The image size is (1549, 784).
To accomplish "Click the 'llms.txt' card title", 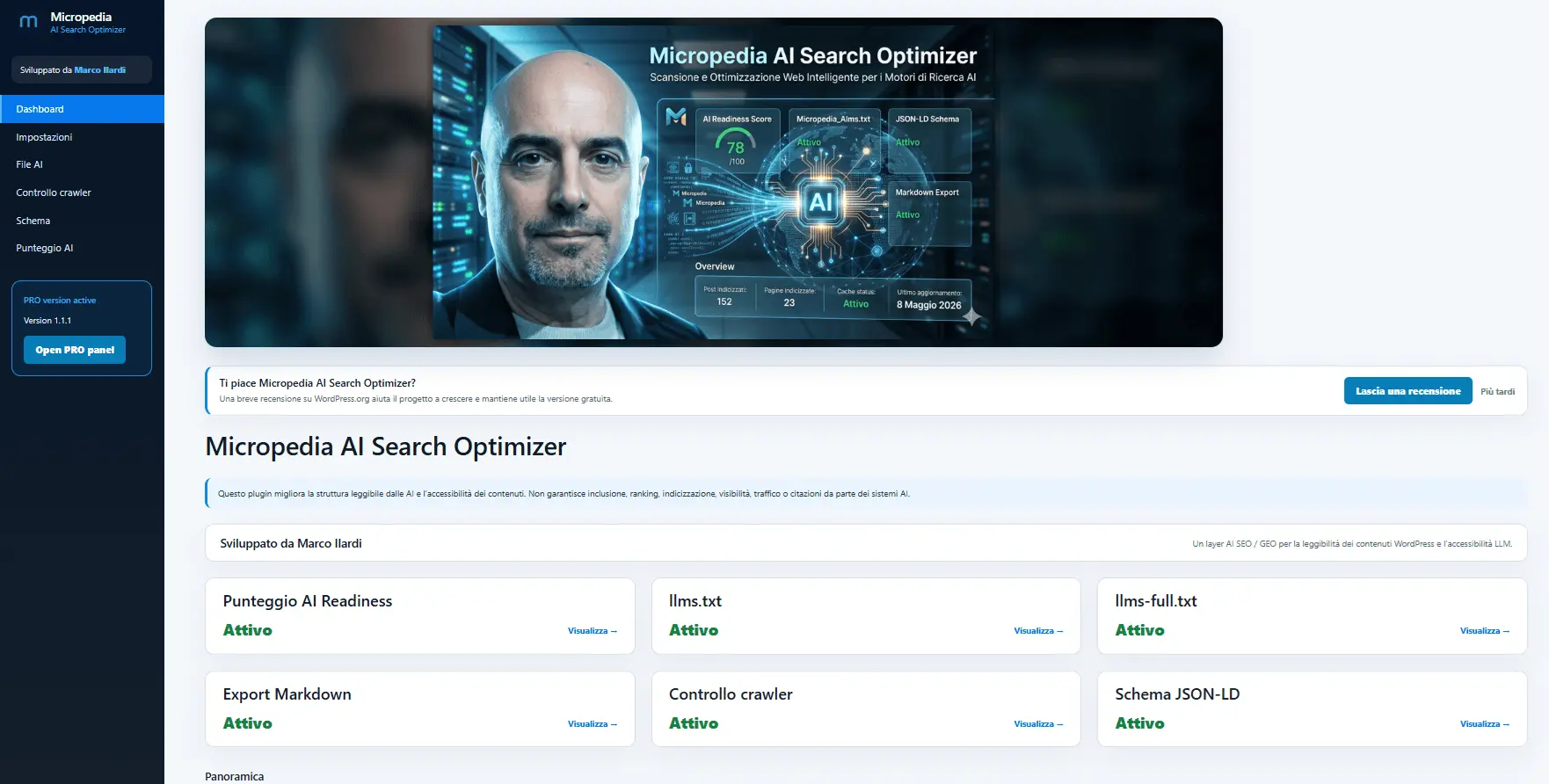I will pyautogui.click(x=695, y=601).
